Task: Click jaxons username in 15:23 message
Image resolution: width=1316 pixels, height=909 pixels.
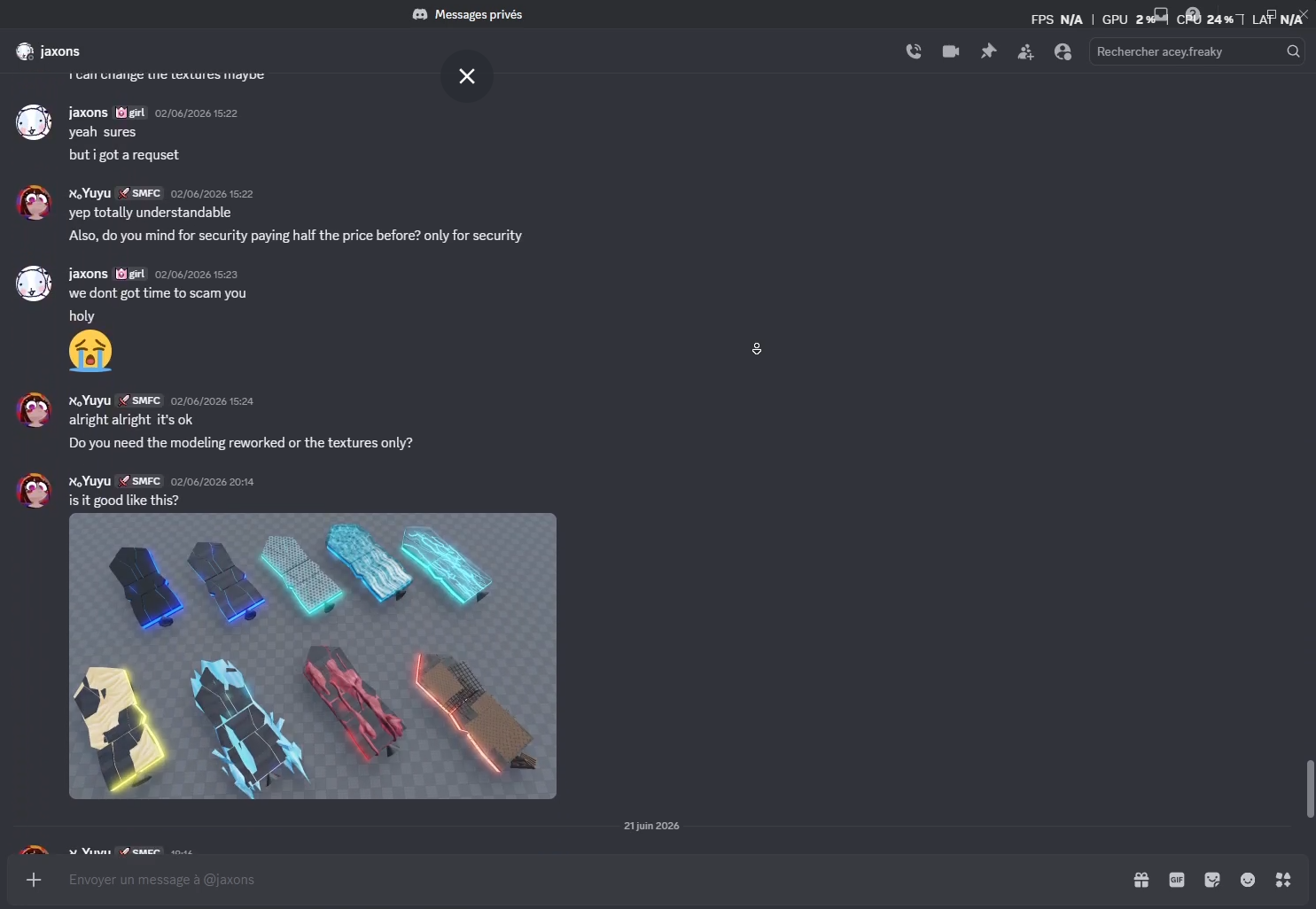Action: pyautogui.click(x=89, y=274)
